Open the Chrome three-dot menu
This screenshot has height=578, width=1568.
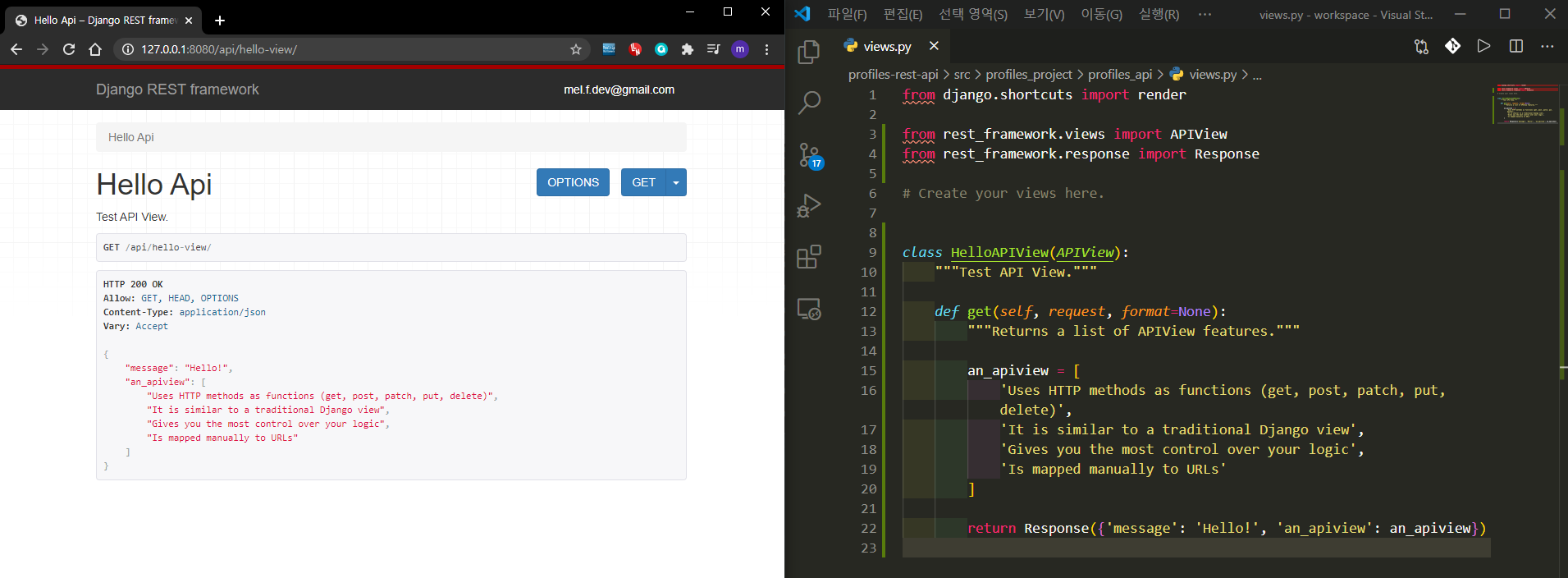click(x=766, y=49)
